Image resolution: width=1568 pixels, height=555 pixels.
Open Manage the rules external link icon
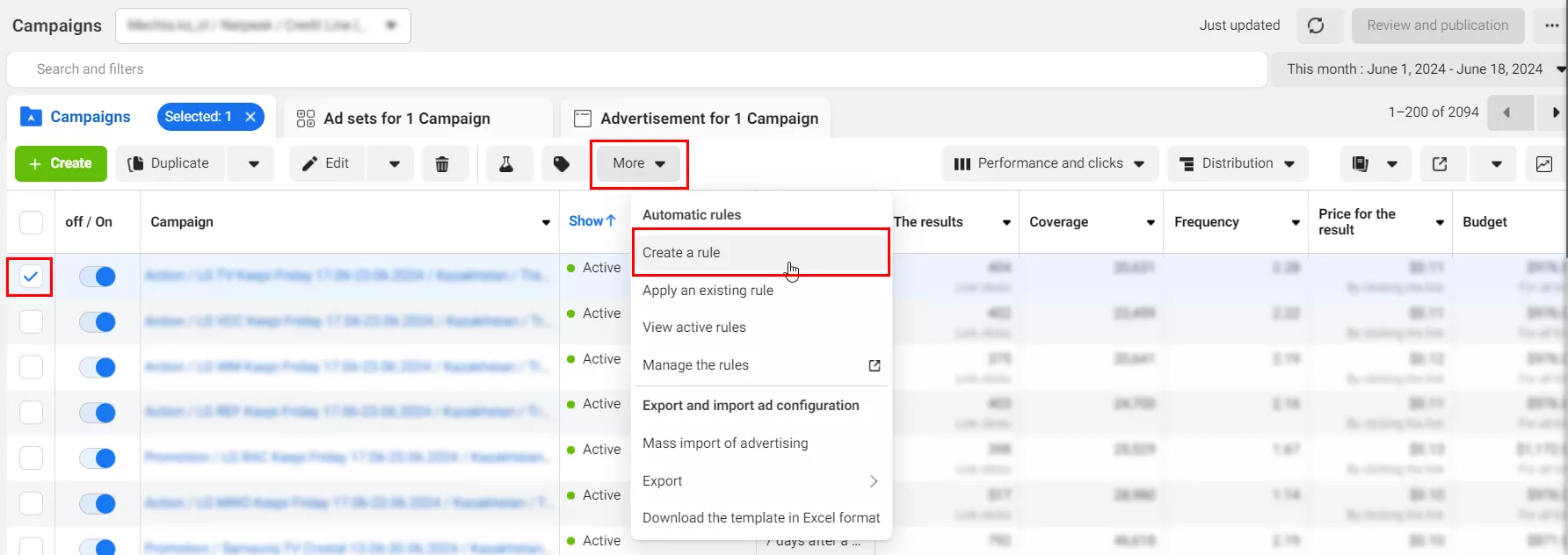pos(875,365)
